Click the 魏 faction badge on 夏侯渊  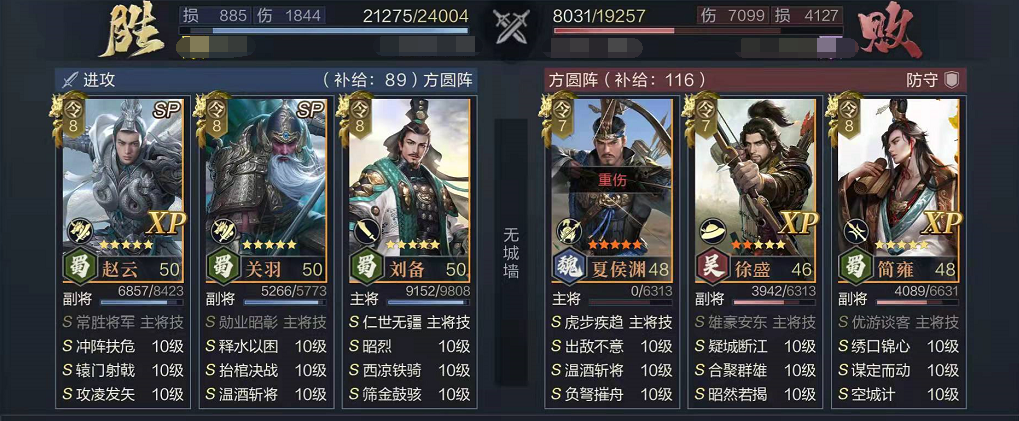click(568, 267)
